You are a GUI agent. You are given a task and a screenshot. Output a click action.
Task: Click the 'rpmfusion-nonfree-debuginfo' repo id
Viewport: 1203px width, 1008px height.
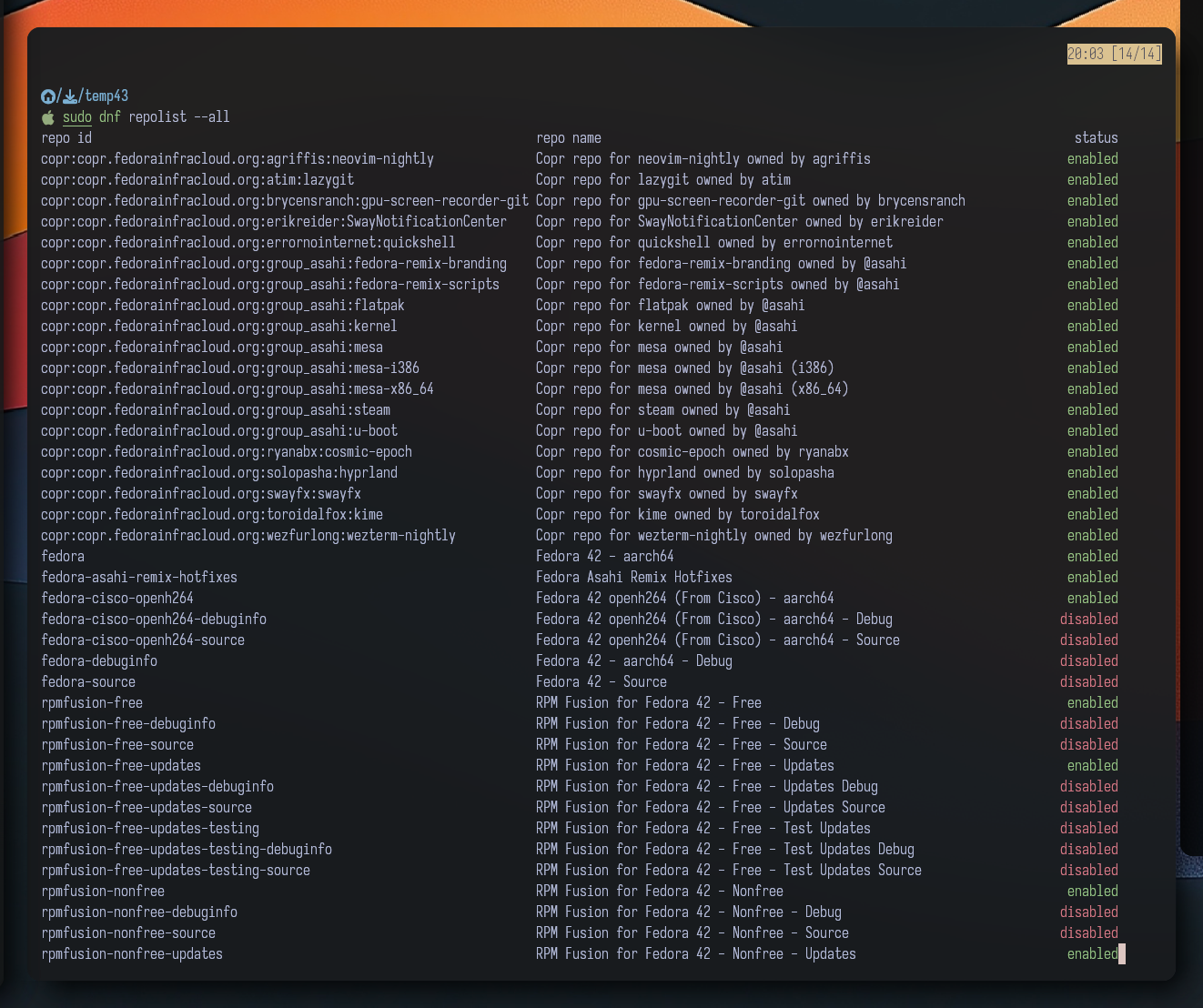(x=139, y=912)
